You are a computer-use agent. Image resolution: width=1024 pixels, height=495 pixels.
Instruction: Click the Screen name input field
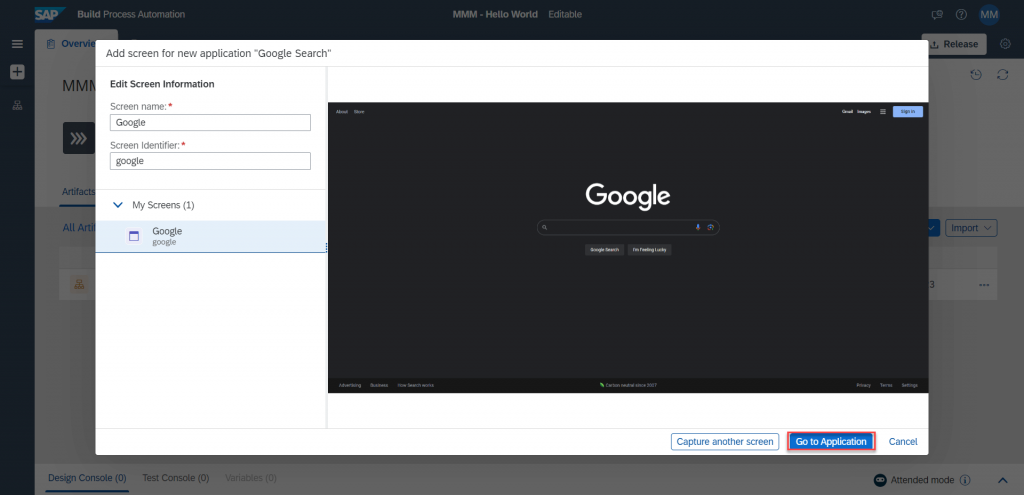point(210,122)
